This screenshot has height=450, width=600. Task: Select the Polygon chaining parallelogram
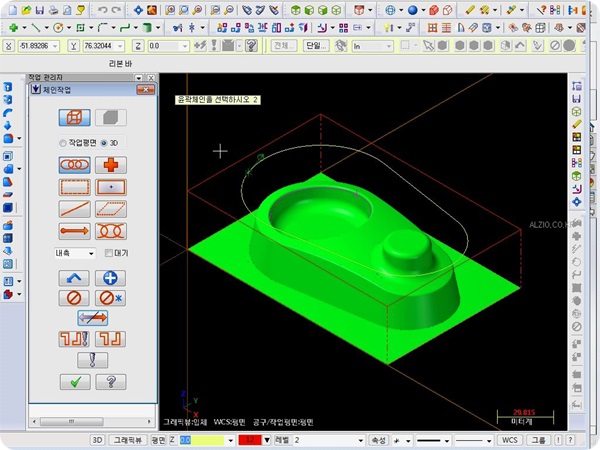[111, 209]
